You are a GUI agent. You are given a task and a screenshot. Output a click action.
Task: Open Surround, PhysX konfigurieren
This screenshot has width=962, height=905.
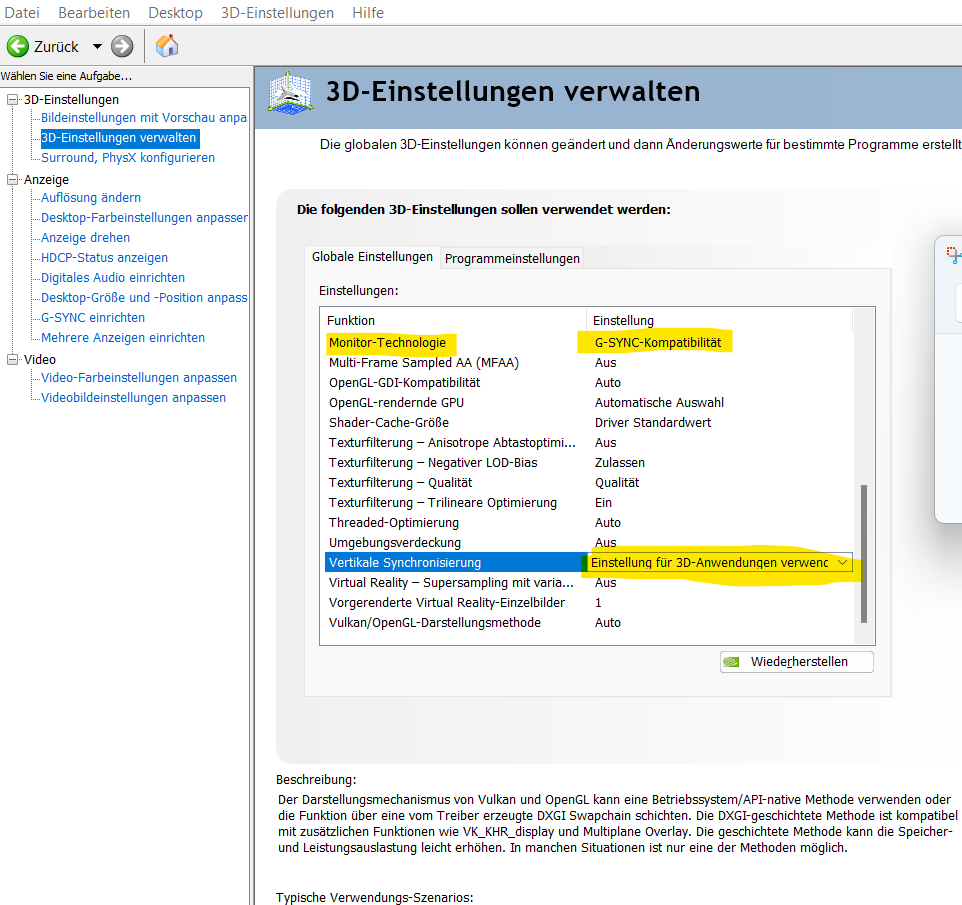point(128,158)
